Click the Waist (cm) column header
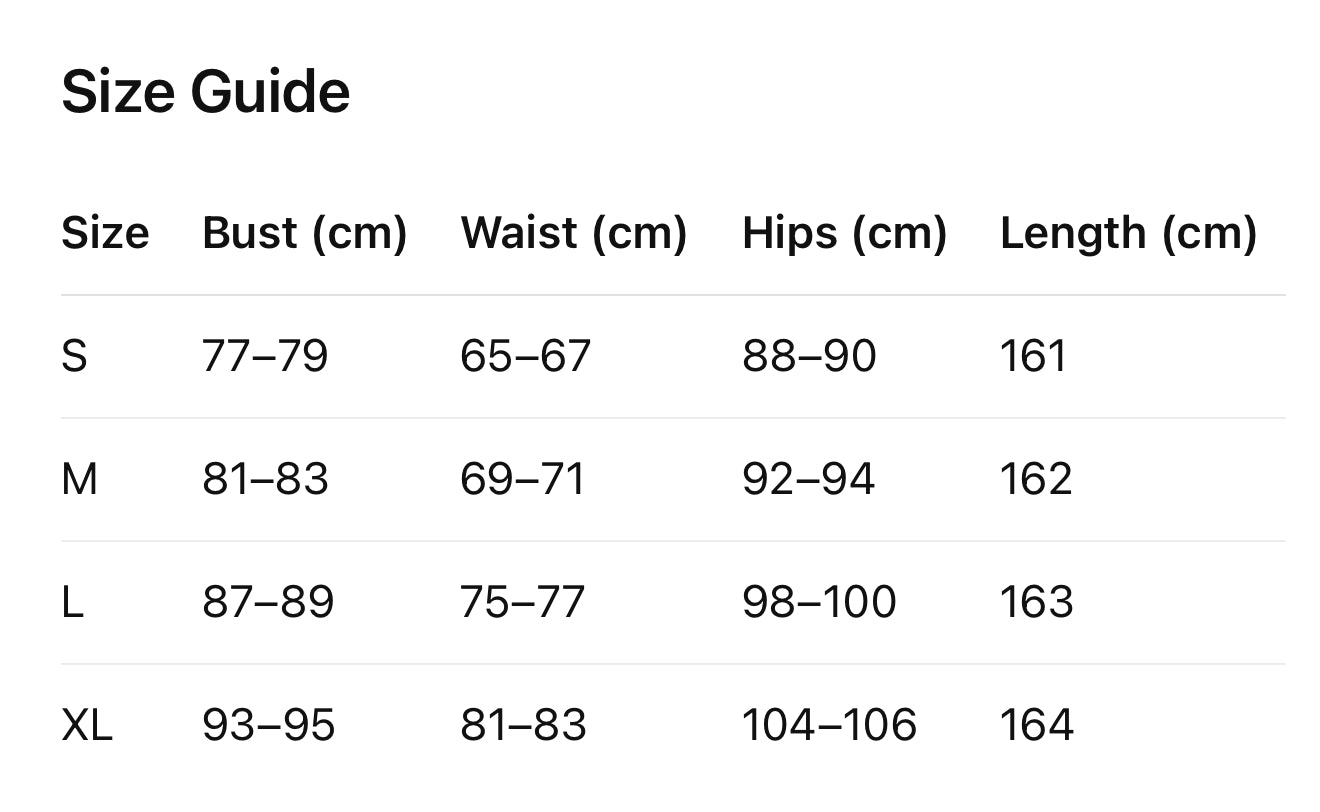This screenshot has height=812, width=1320. click(573, 233)
